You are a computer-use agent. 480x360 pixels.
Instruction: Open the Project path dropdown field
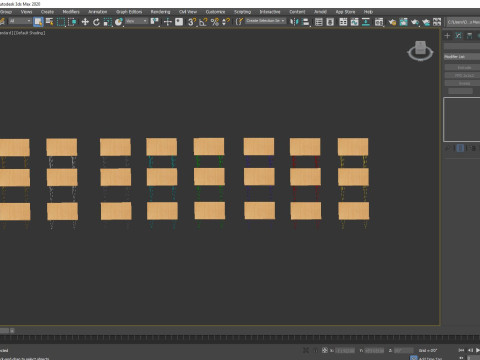click(463, 22)
